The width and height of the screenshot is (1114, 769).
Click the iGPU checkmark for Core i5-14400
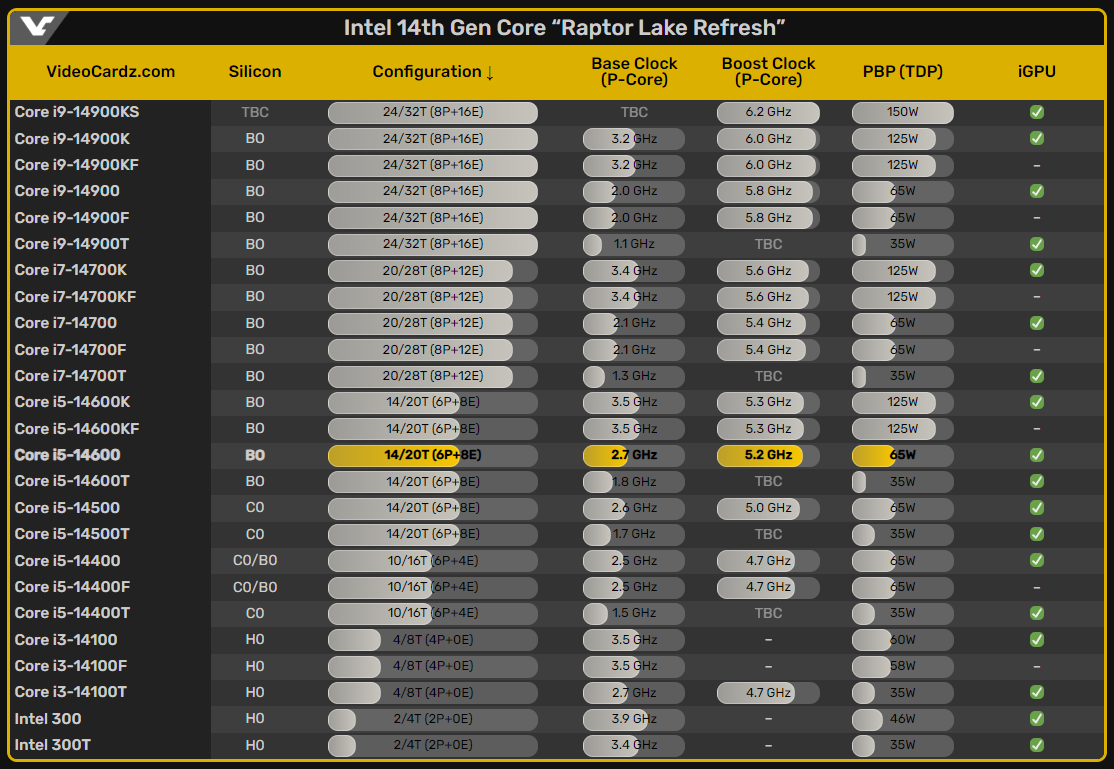coord(1037,560)
